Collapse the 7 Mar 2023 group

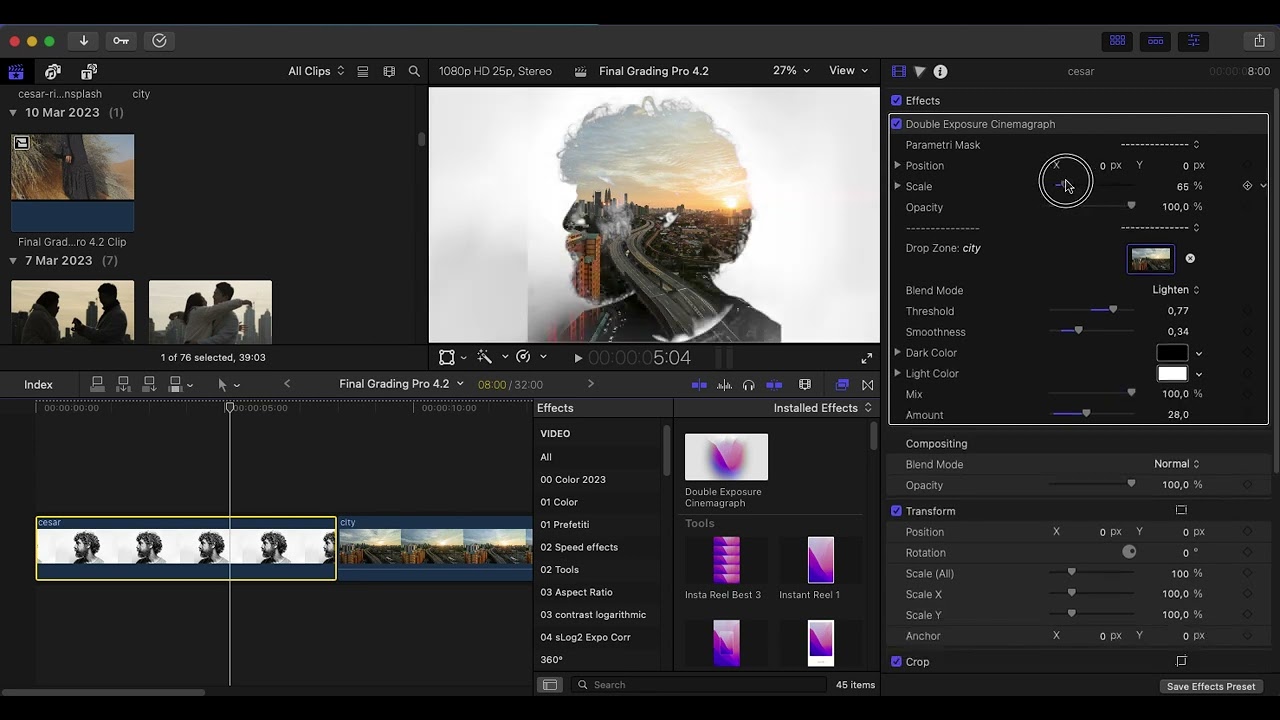pyautogui.click(x=13, y=261)
